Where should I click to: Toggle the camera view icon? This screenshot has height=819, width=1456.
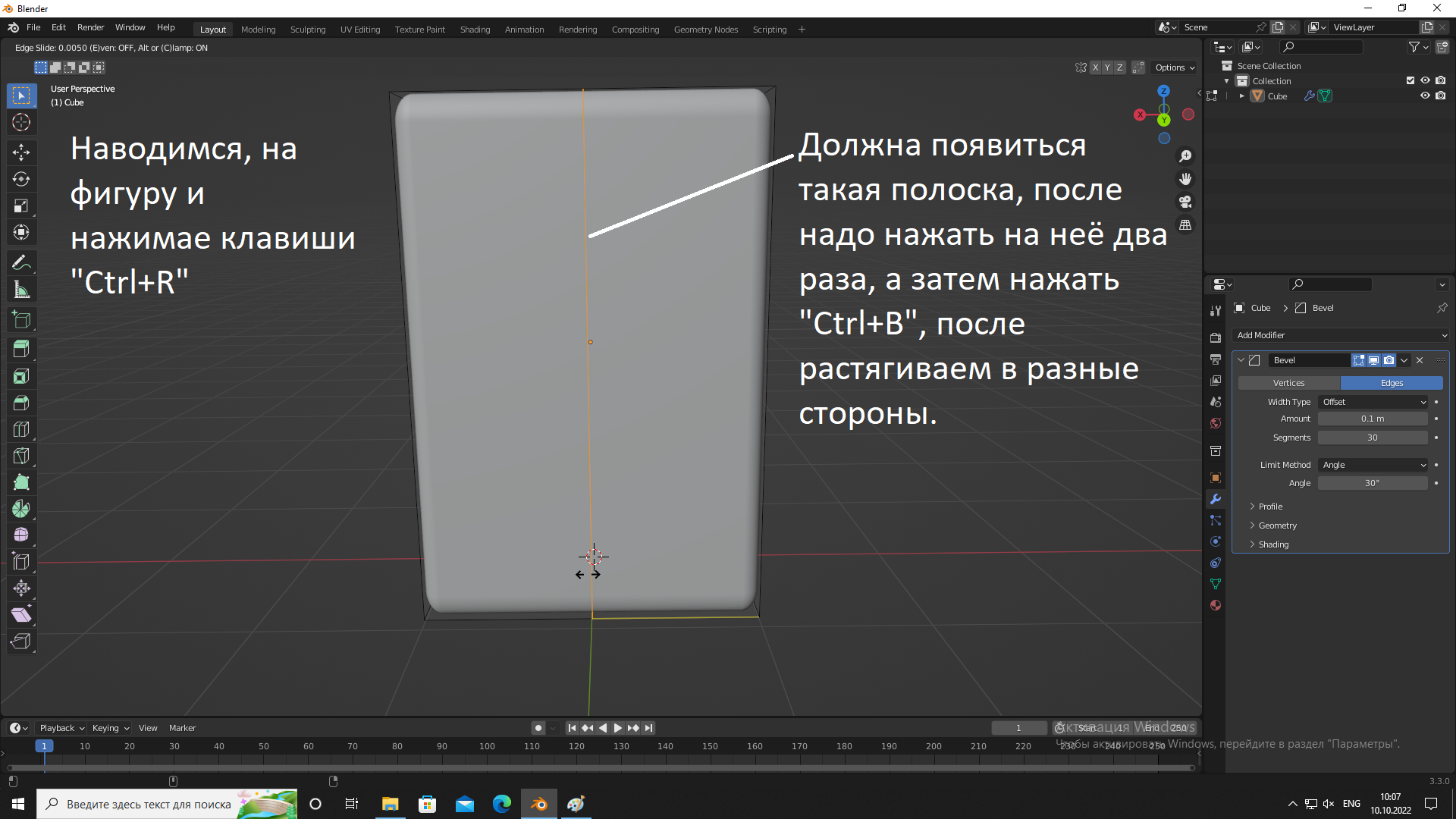click(x=1185, y=202)
